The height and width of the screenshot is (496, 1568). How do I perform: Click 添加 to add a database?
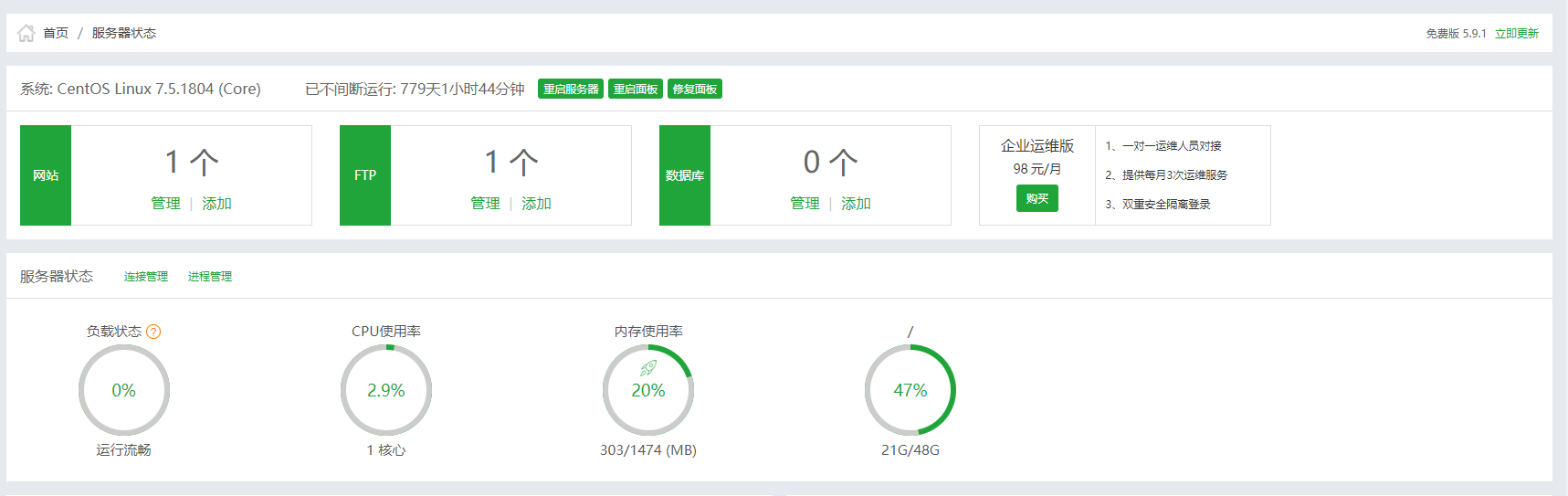tap(856, 204)
